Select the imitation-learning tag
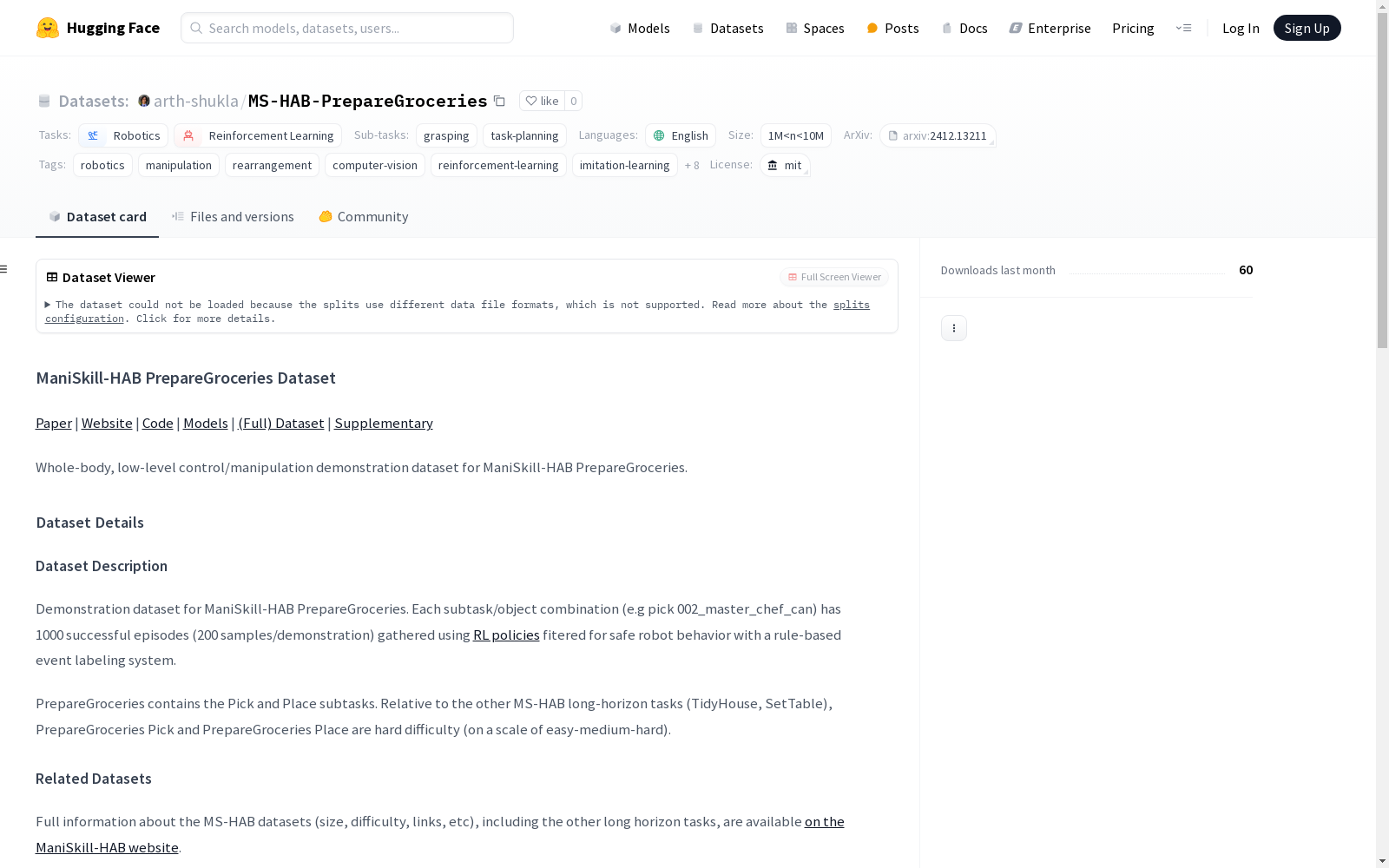The height and width of the screenshot is (868, 1389). 625,165
